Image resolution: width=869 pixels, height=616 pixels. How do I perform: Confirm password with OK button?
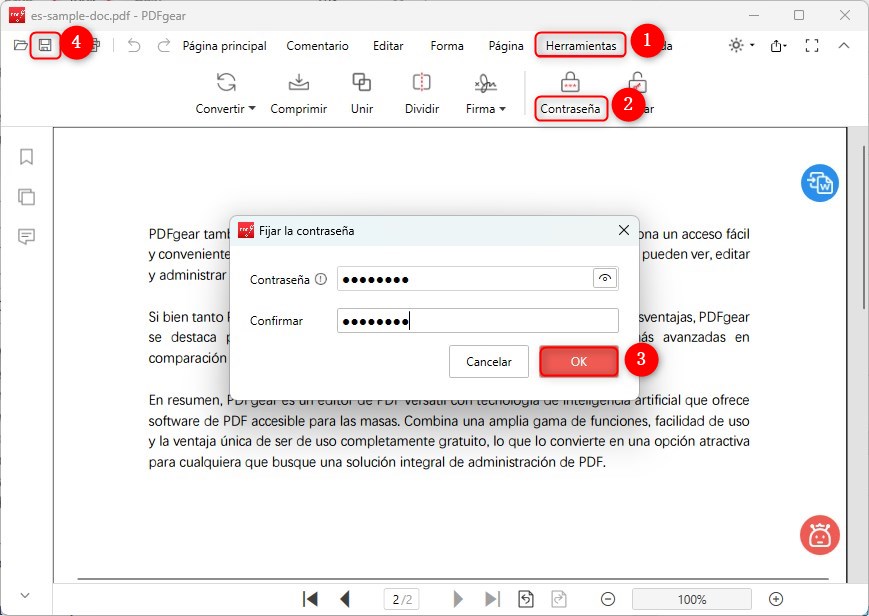pos(579,362)
